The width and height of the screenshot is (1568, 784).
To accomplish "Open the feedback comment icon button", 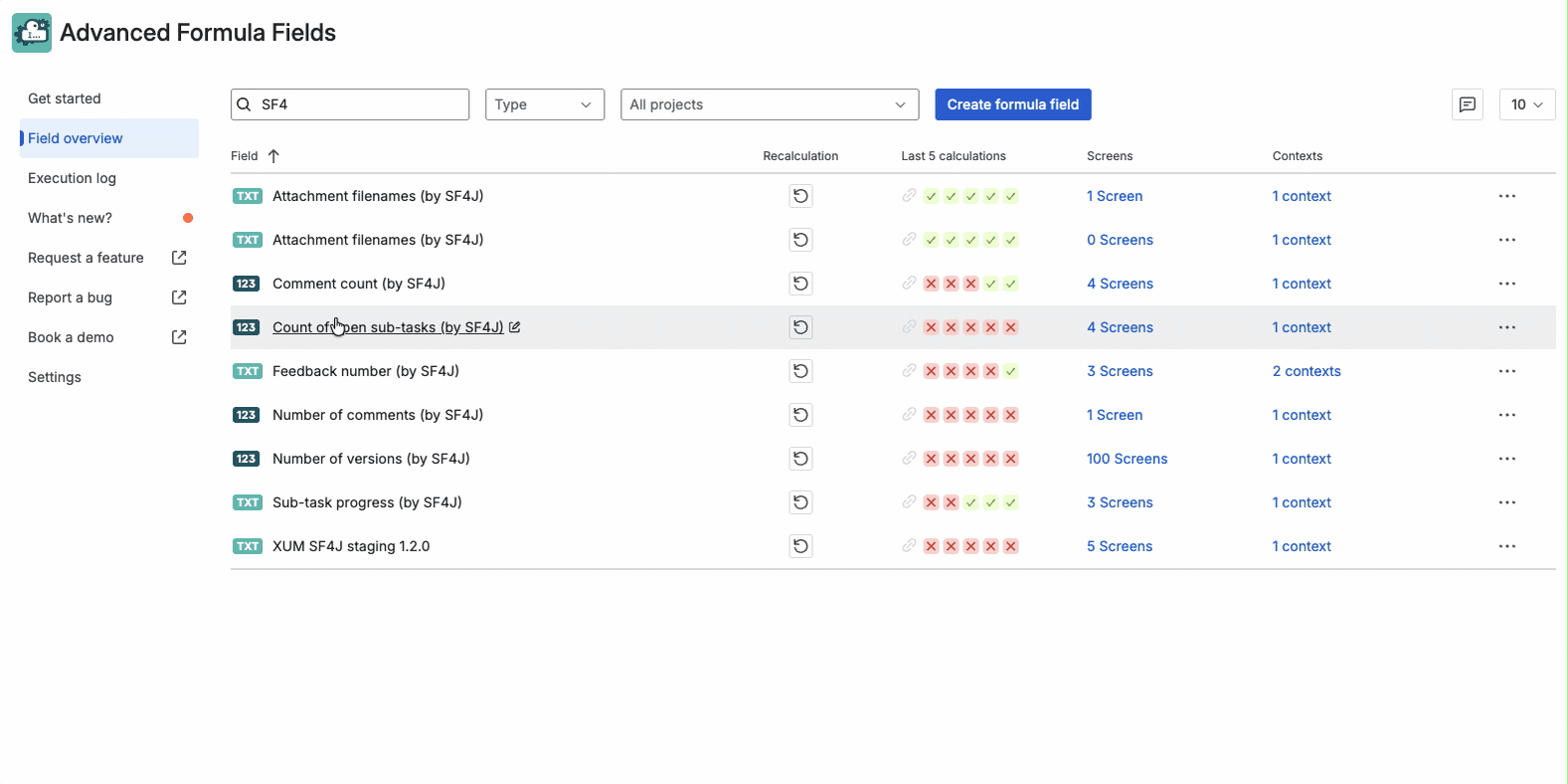I will (1467, 104).
